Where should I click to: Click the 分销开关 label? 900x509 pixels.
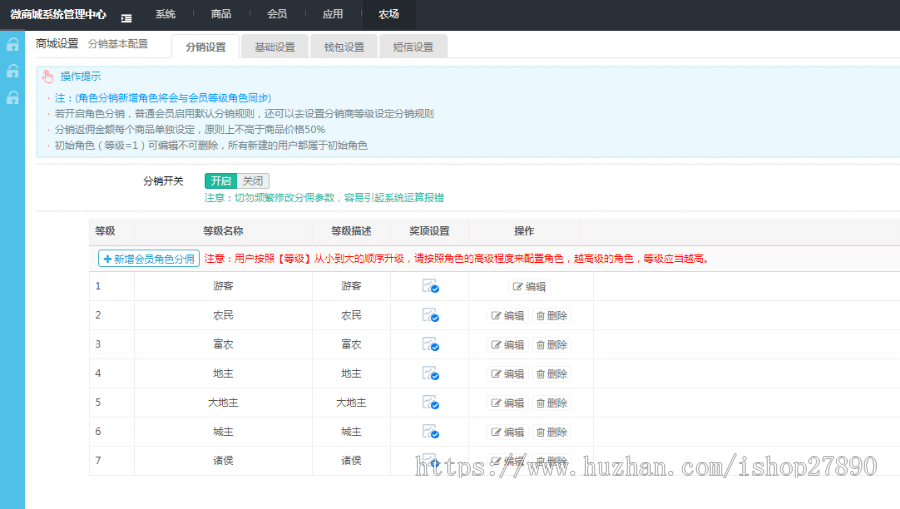tap(163, 181)
